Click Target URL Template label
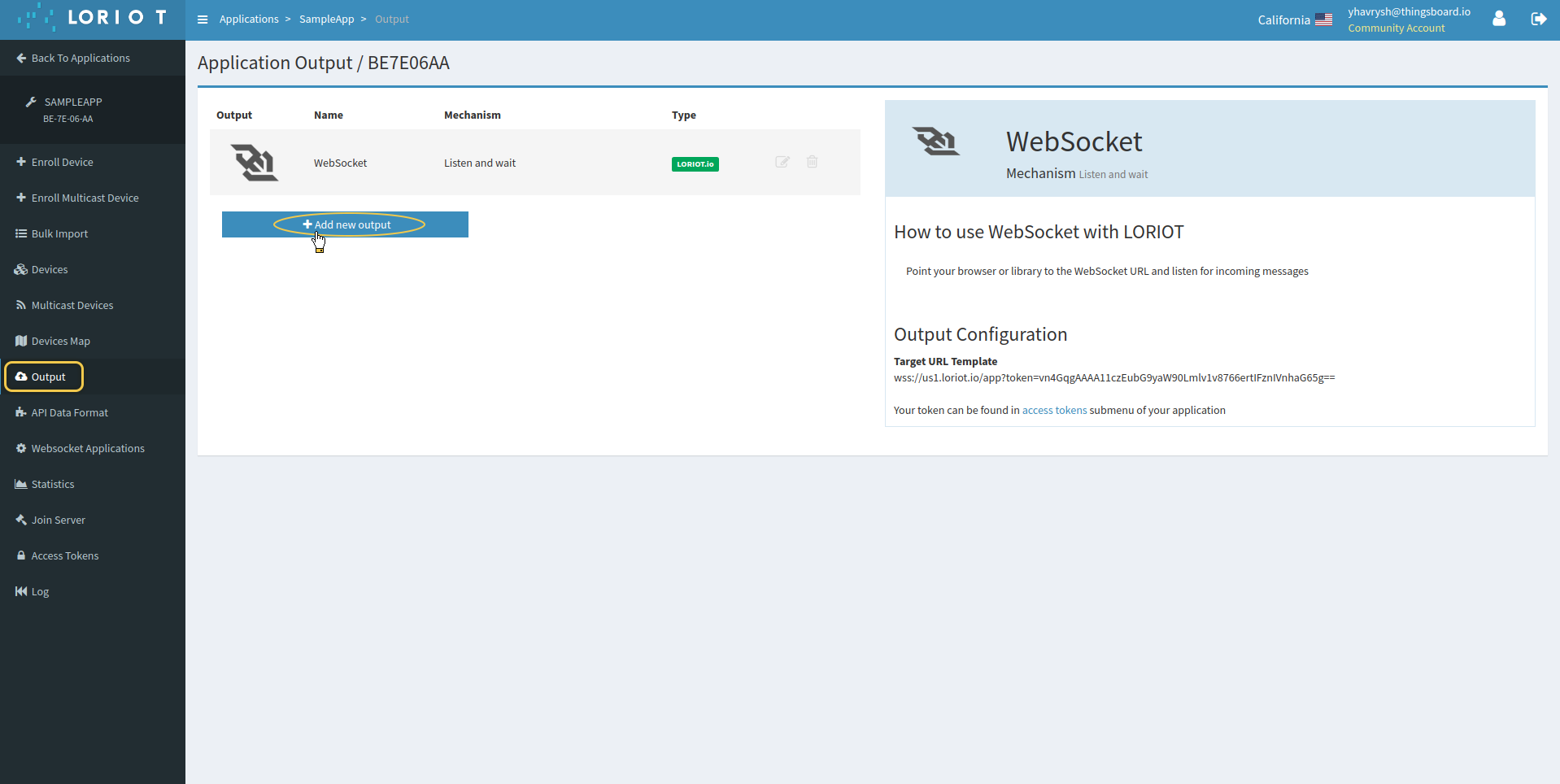This screenshot has height=784, width=1560. (x=945, y=361)
